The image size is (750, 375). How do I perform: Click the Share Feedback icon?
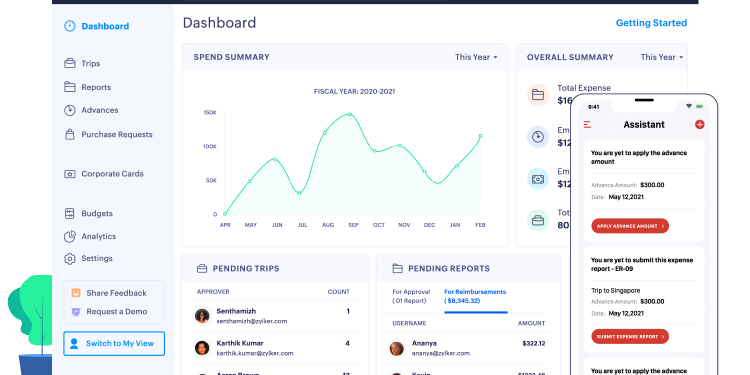coord(76,293)
